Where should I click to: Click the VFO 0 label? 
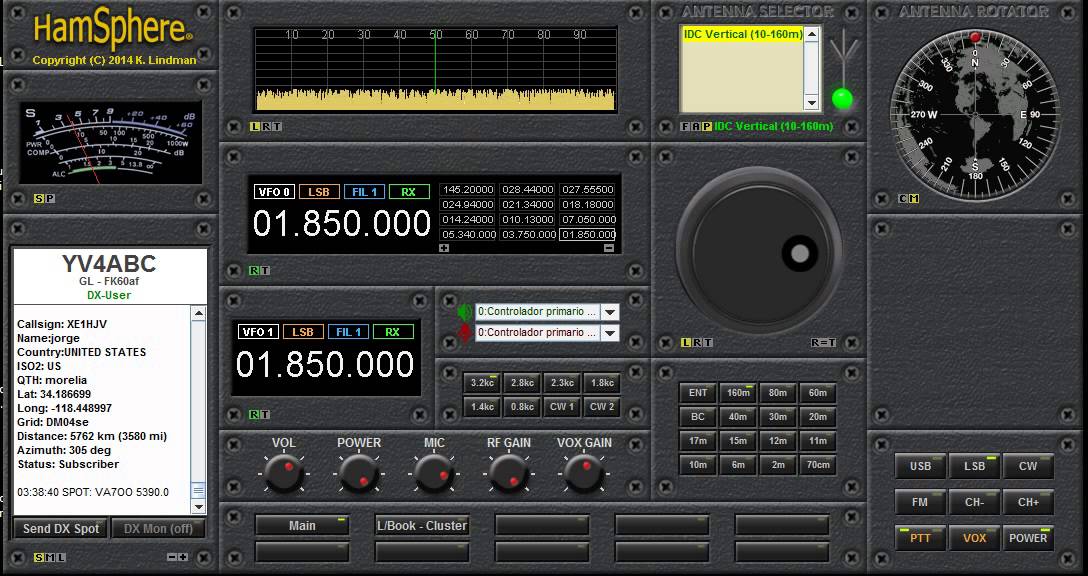(273, 192)
